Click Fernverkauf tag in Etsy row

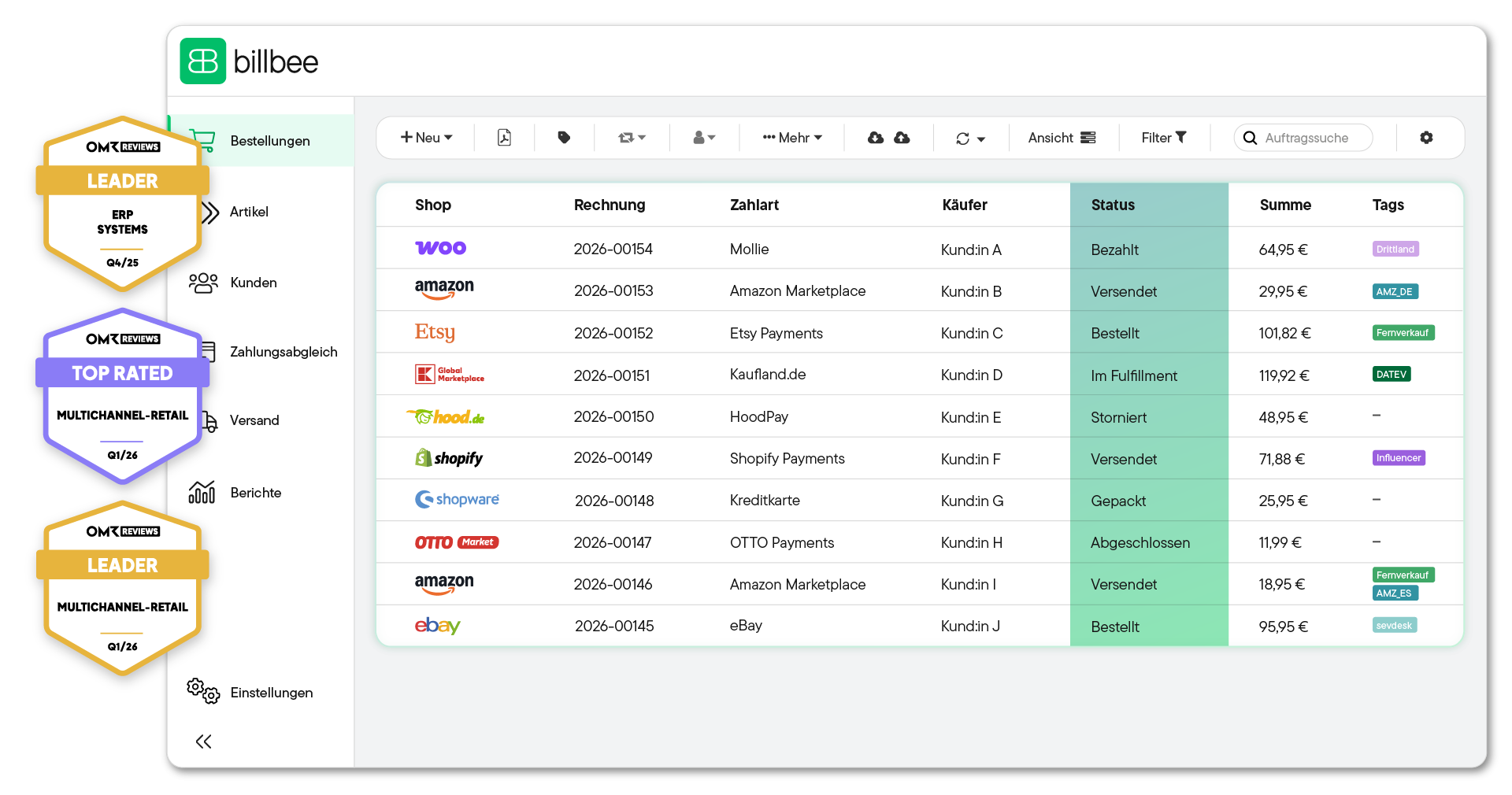[1403, 333]
